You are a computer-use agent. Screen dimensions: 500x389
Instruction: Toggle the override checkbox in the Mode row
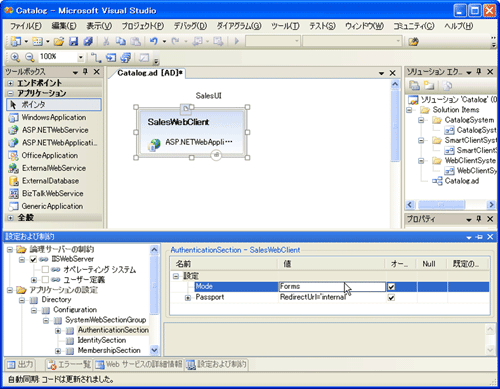tap(391, 287)
